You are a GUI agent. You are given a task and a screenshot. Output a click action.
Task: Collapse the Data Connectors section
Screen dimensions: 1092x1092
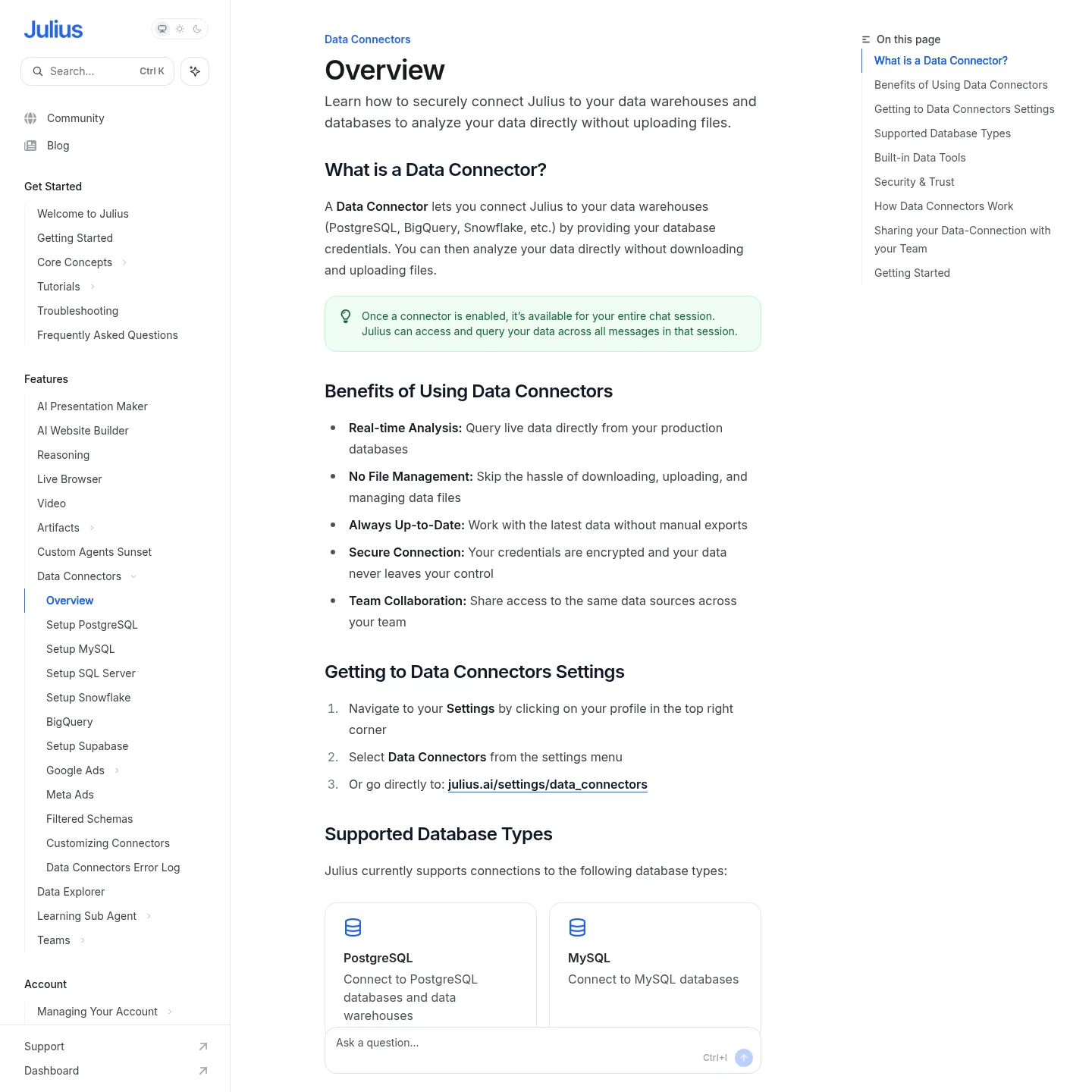coord(133,576)
